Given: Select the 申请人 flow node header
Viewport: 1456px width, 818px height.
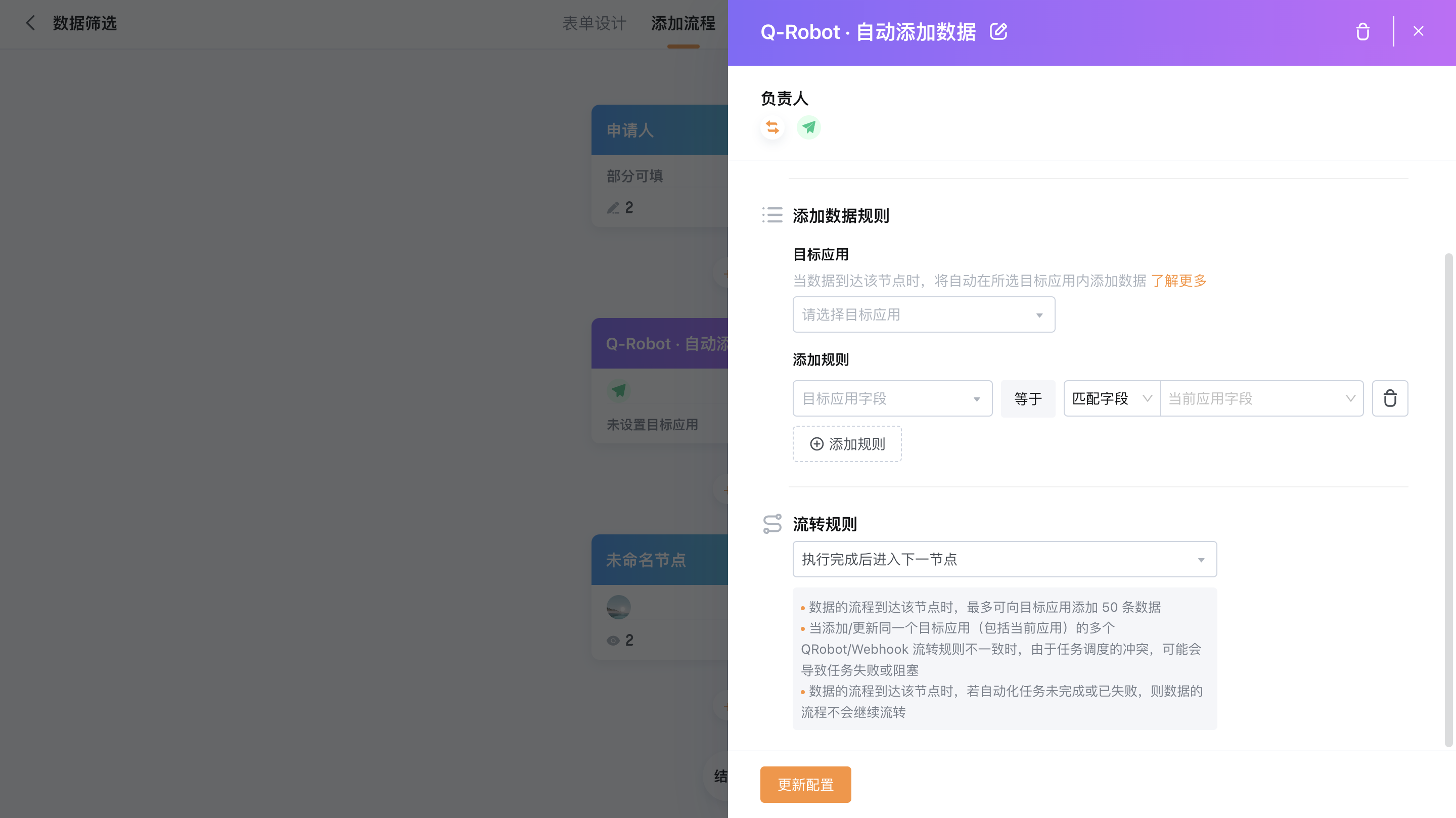Looking at the screenshot, I should pos(660,130).
